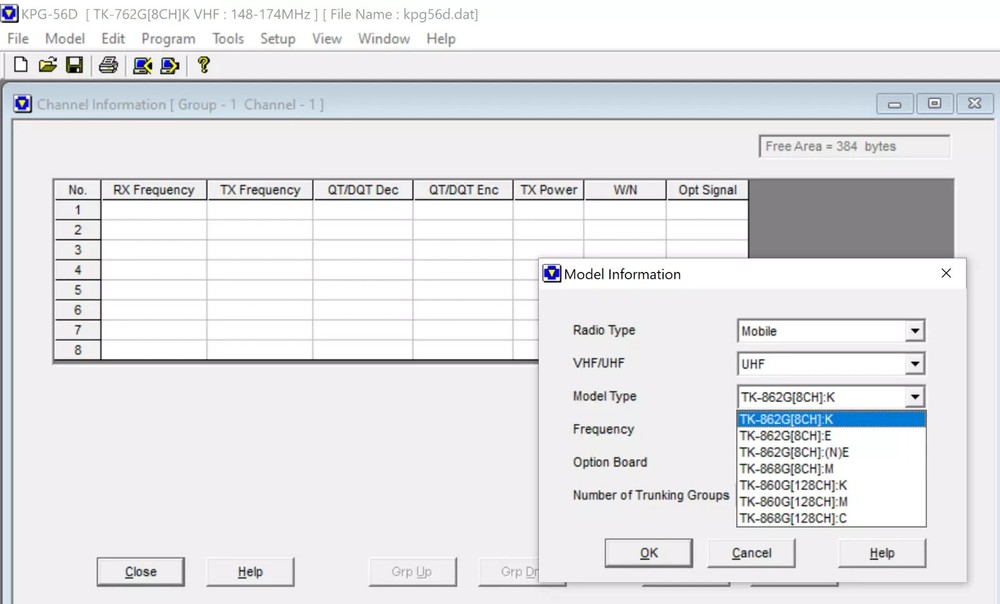Select channel row number 4
The image size is (1000, 604).
[x=78, y=270]
